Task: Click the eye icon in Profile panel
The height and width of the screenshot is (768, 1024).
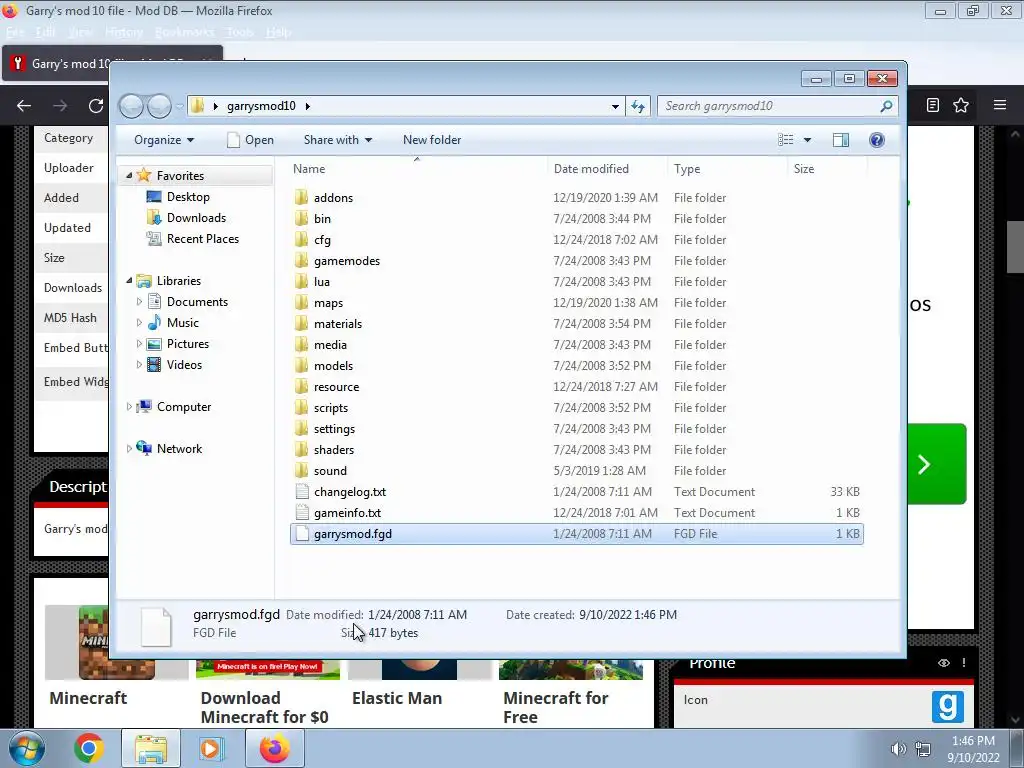Action: point(944,663)
